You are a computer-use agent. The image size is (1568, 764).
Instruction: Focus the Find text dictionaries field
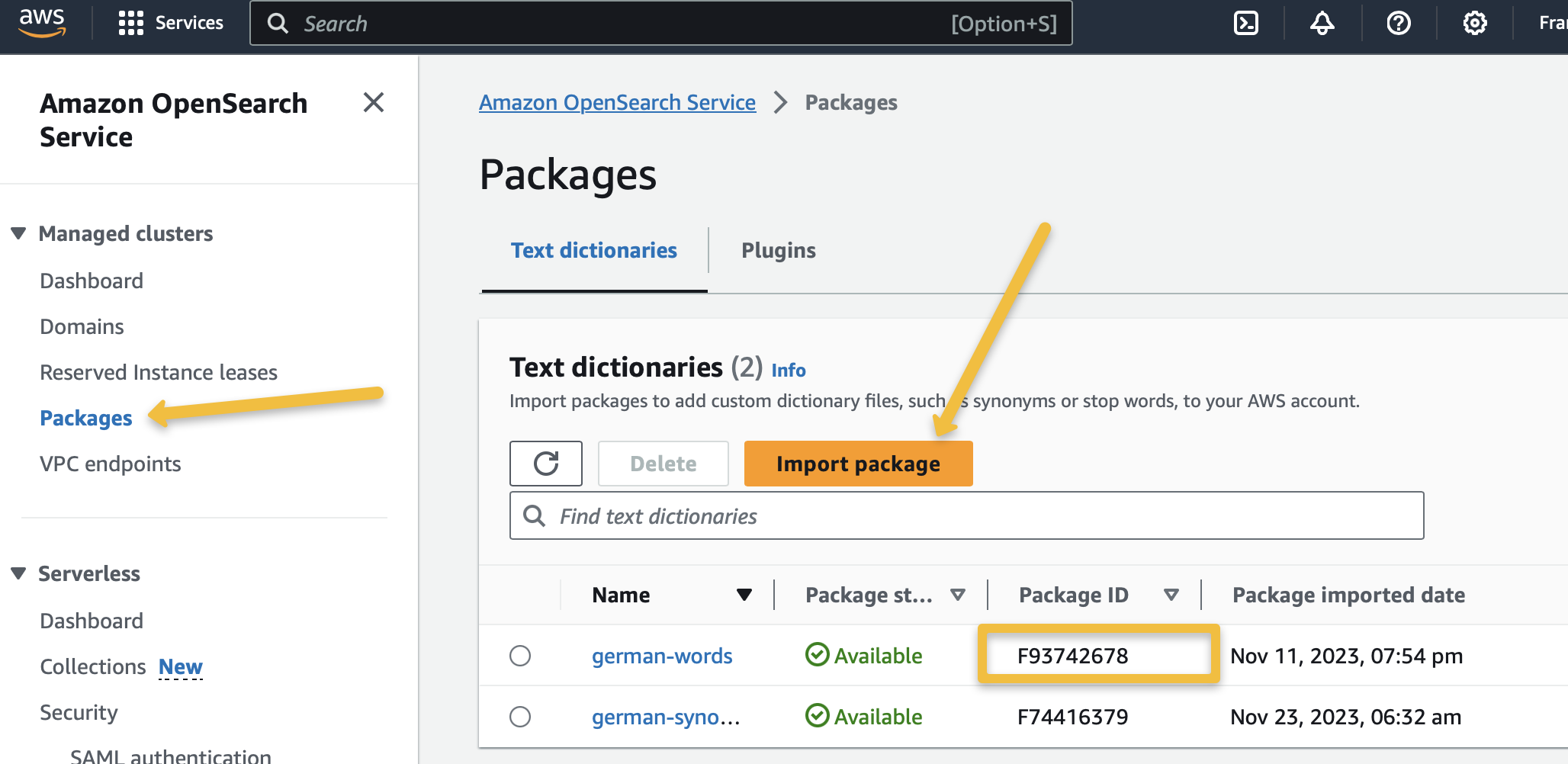(x=966, y=516)
